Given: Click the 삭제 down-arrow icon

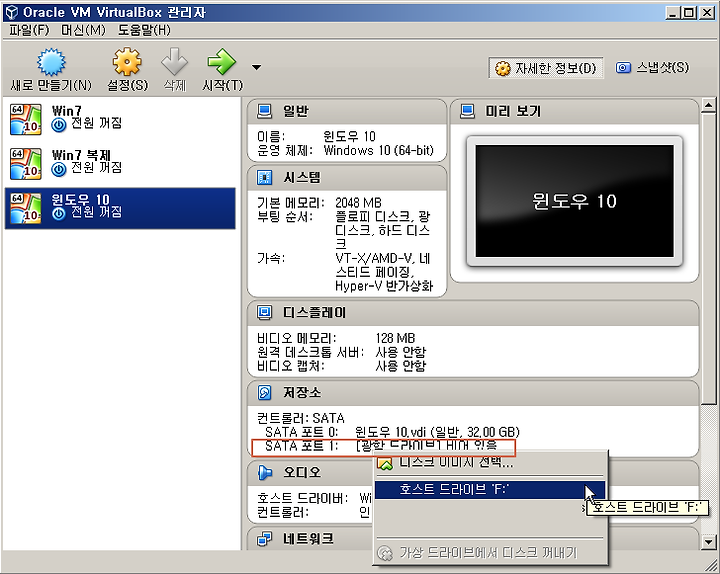Looking at the screenshot, I should click(x=174, y=62).
